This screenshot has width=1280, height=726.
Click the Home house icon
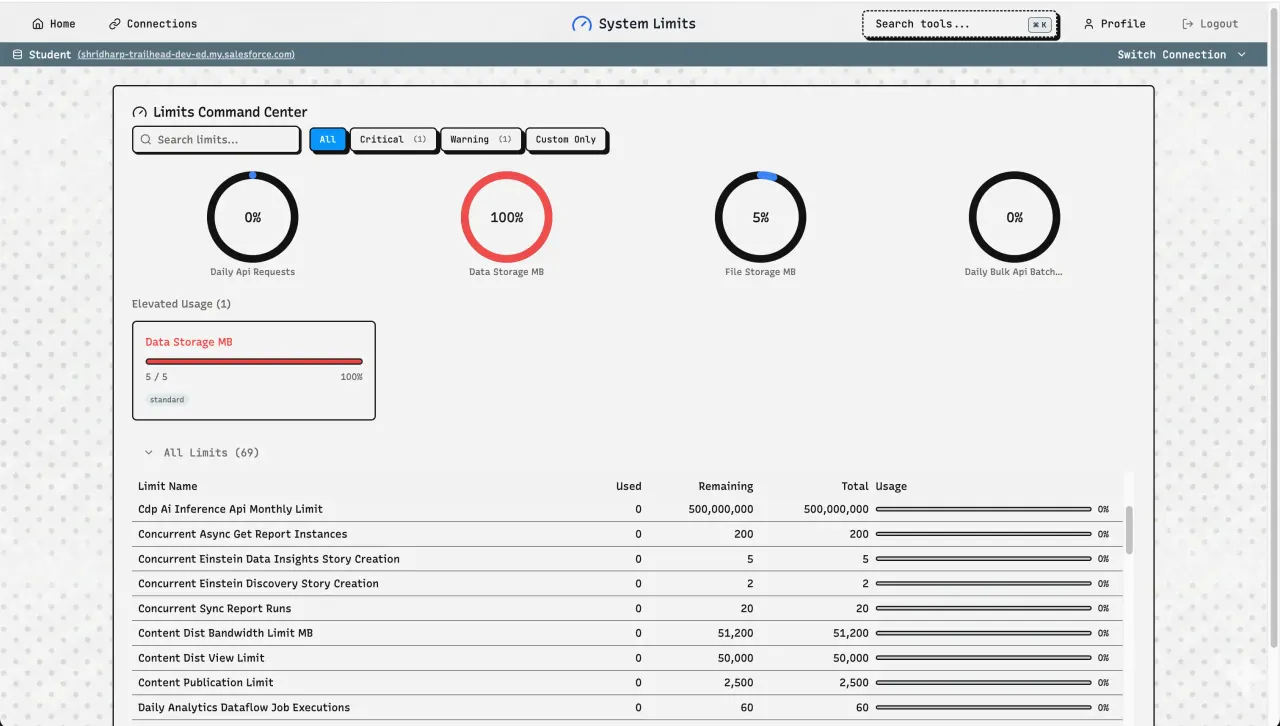pyautogui.click(x=38, y=24)
